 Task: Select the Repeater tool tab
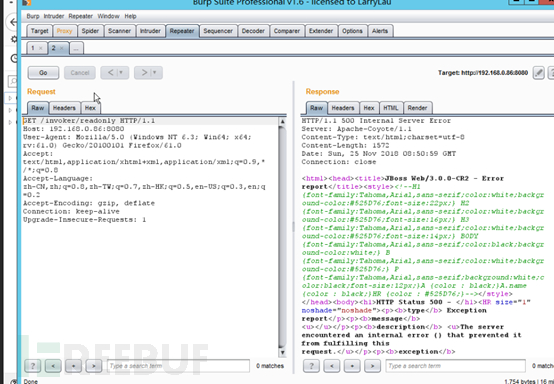coord(182,31)
